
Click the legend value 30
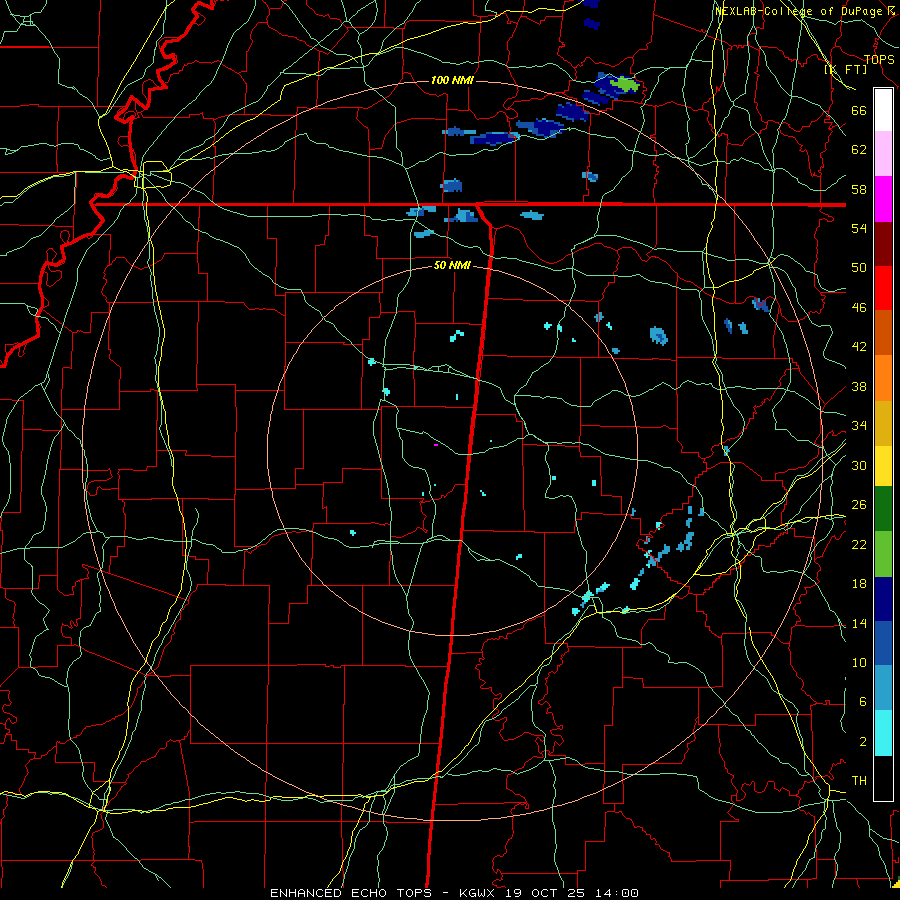859,465
